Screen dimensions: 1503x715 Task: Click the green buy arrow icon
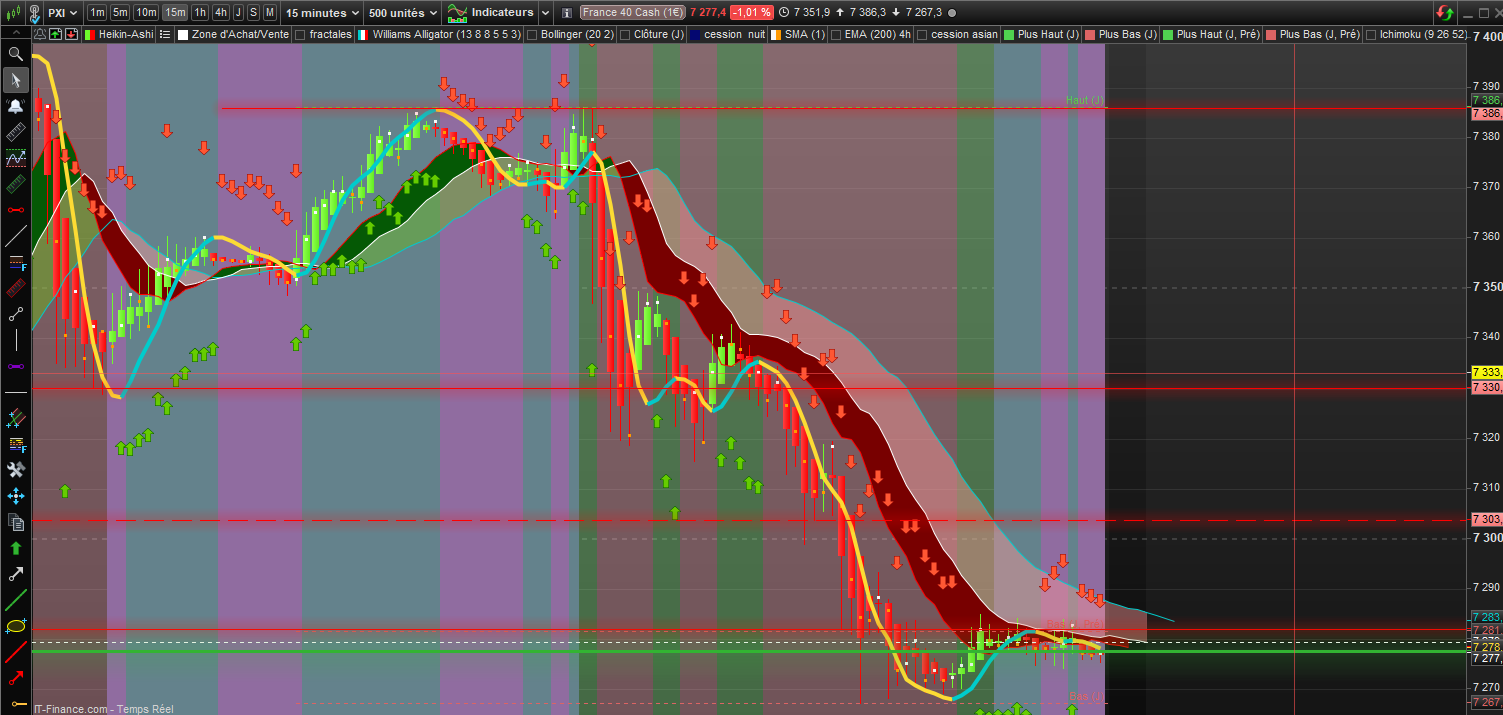[x=55, y=34]
